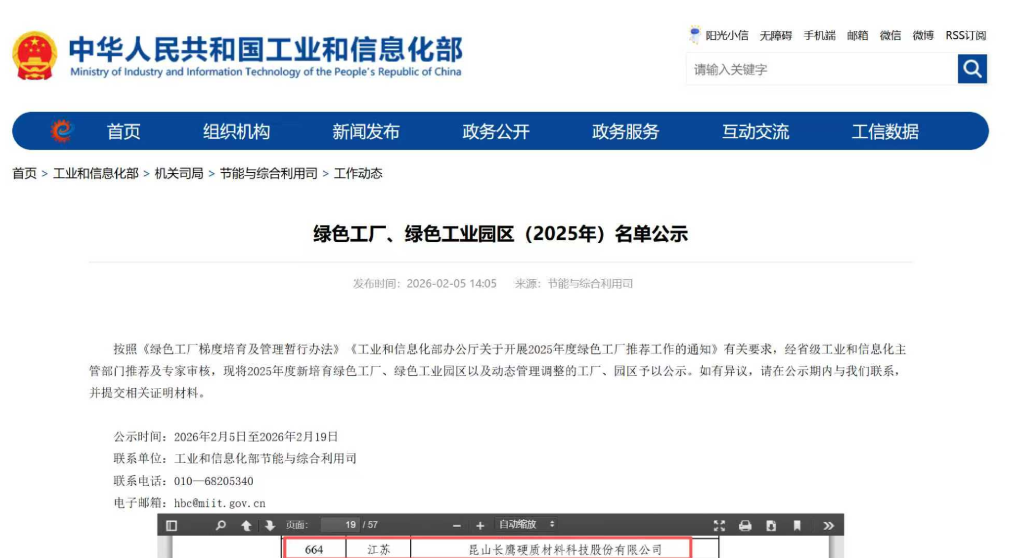The image size is (1017, 558).
Task: Click 首页 in the breadcrumb
Action: [25, 173]
